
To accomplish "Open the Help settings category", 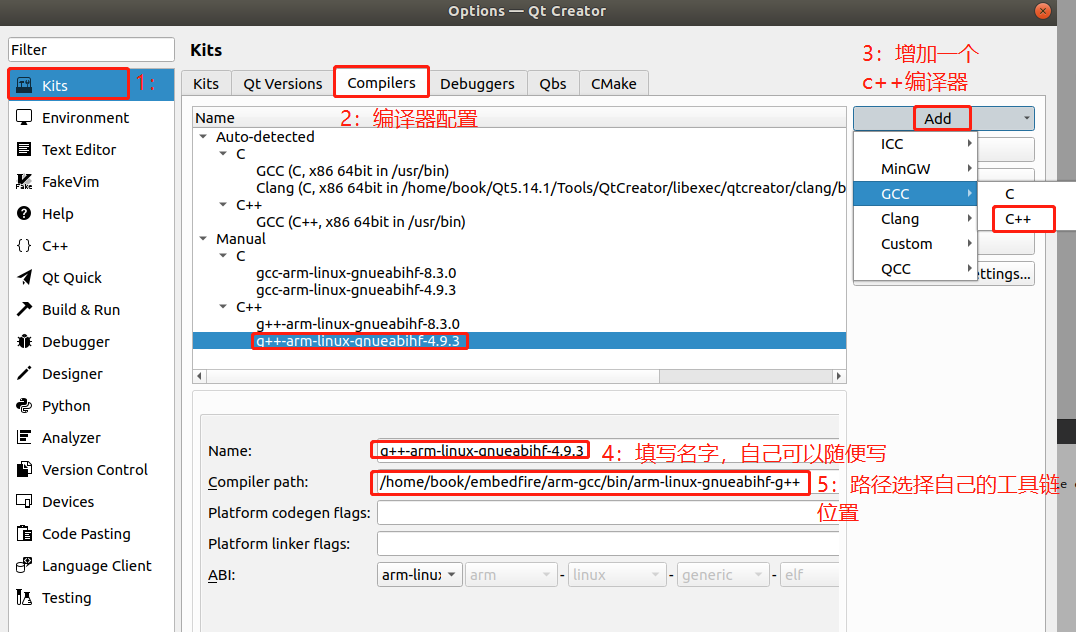I will click(x=91, y=213).
